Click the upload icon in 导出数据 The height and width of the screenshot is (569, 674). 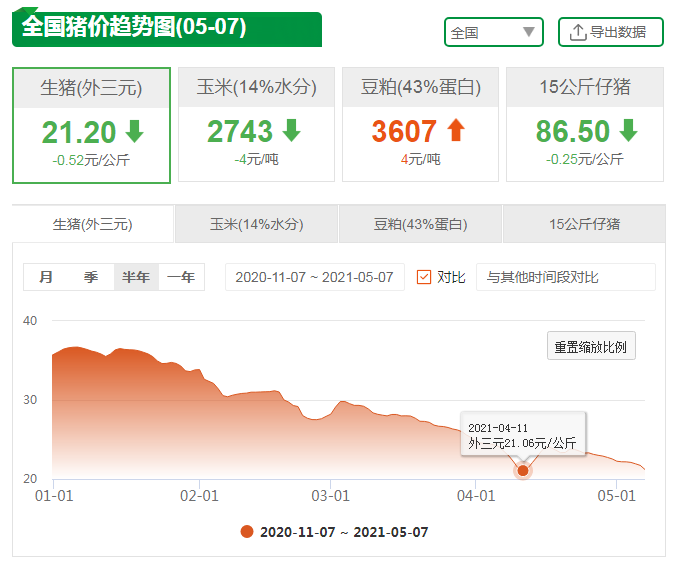578,32
